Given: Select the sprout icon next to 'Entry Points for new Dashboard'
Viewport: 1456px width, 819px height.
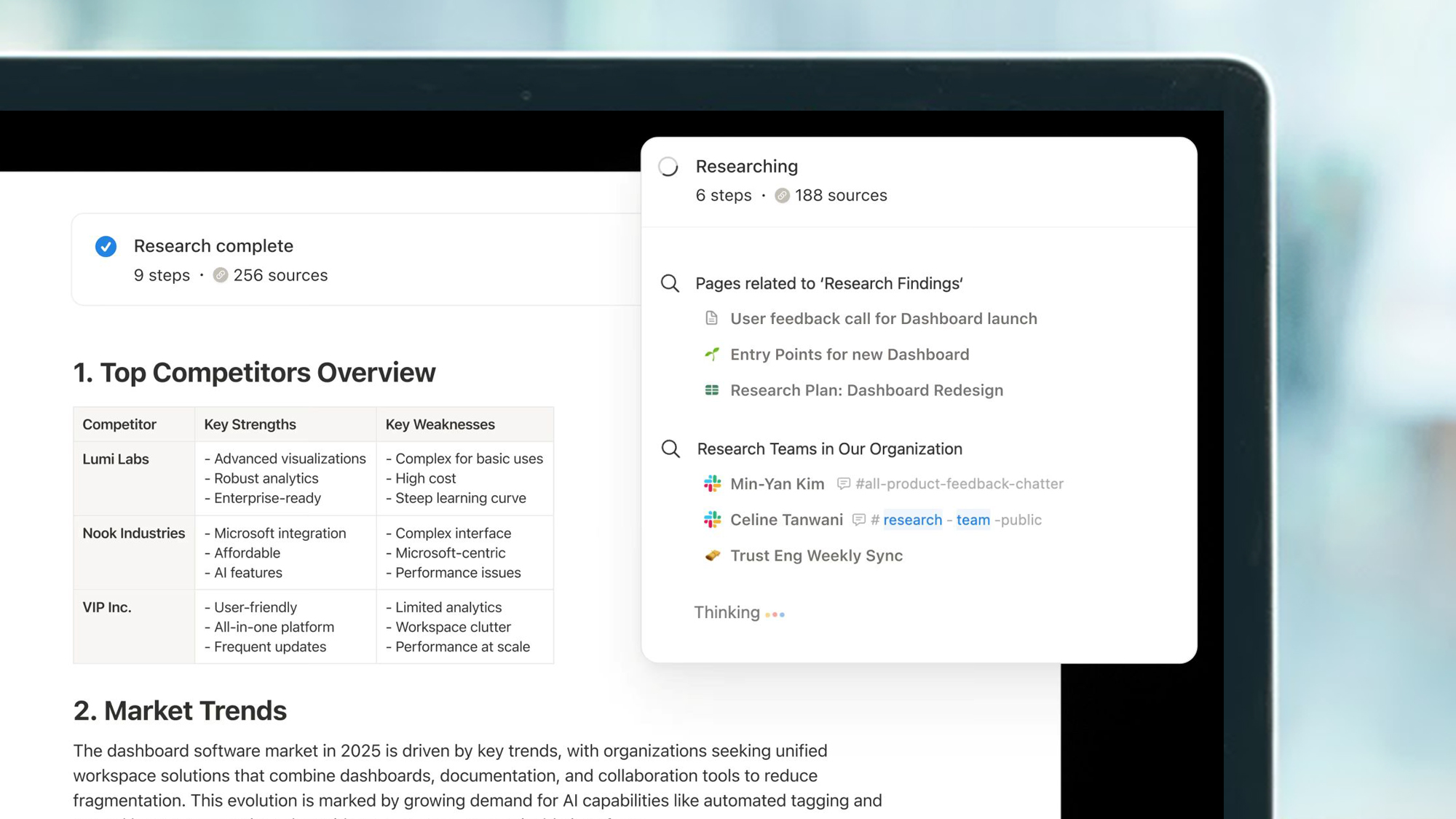Looking at the screenshot, I should click(713, 355).
